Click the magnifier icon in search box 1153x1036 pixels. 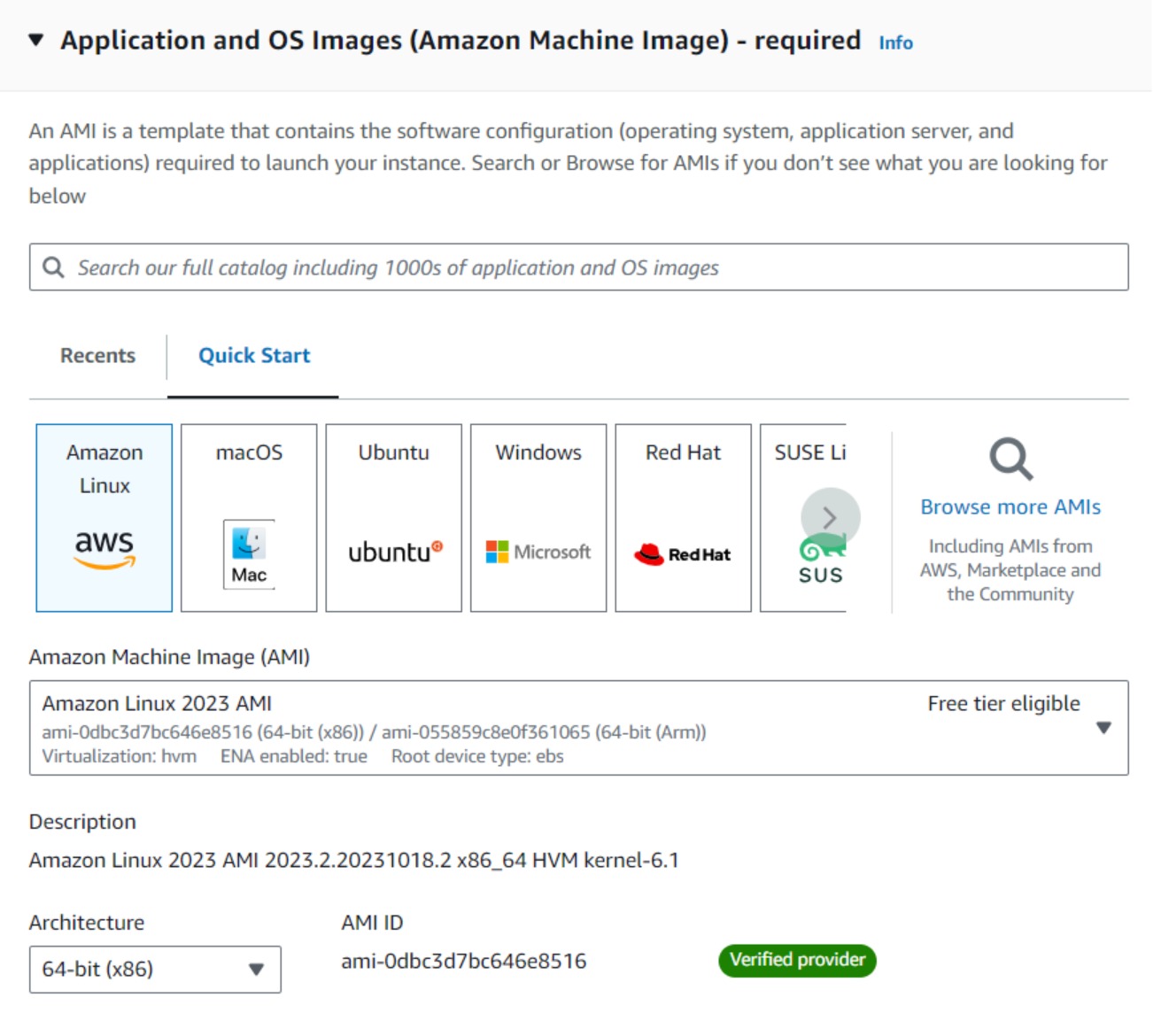53,267
